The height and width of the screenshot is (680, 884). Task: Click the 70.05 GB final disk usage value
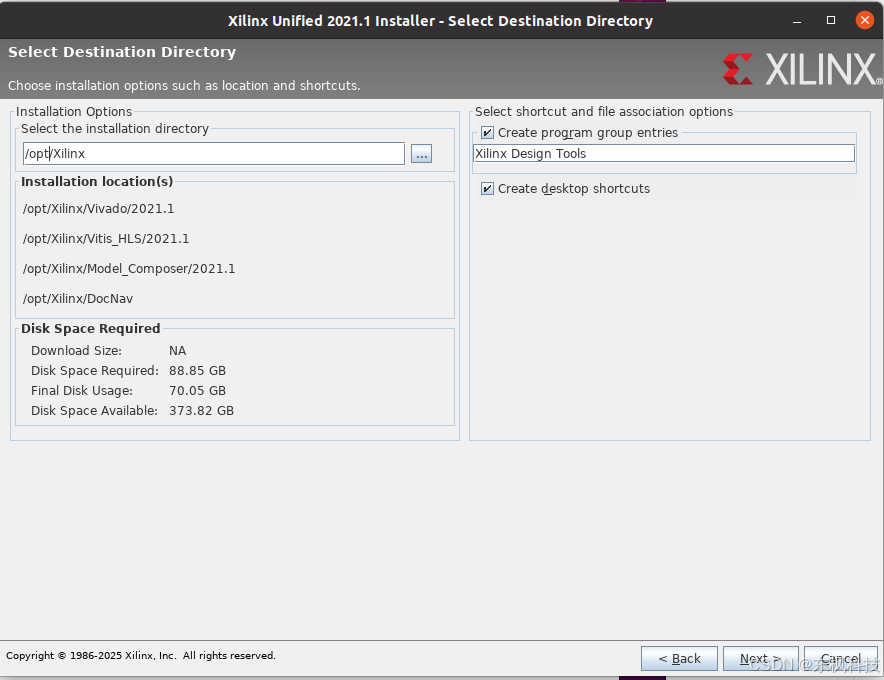(x=197, y=391)
